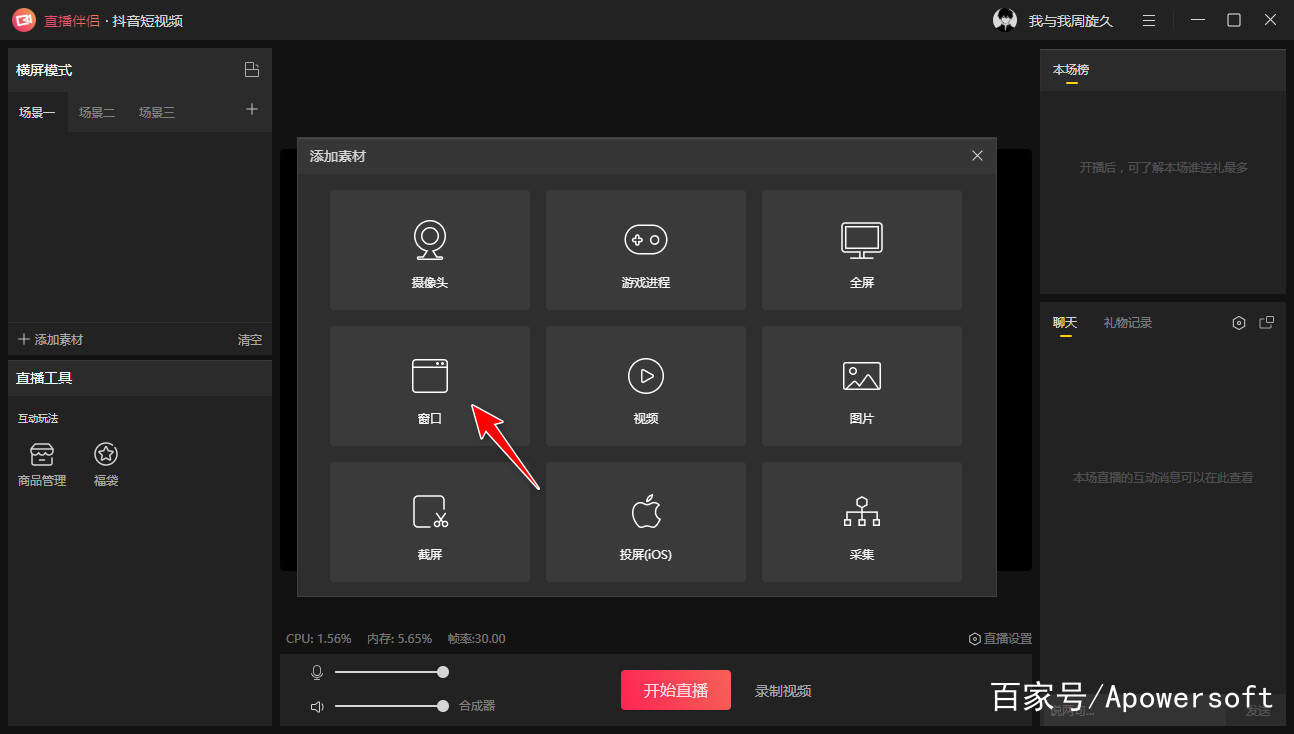Open chat settings hexagon icon
The width and height of the screenshot is (1294, 734).
pos(1239,323)
